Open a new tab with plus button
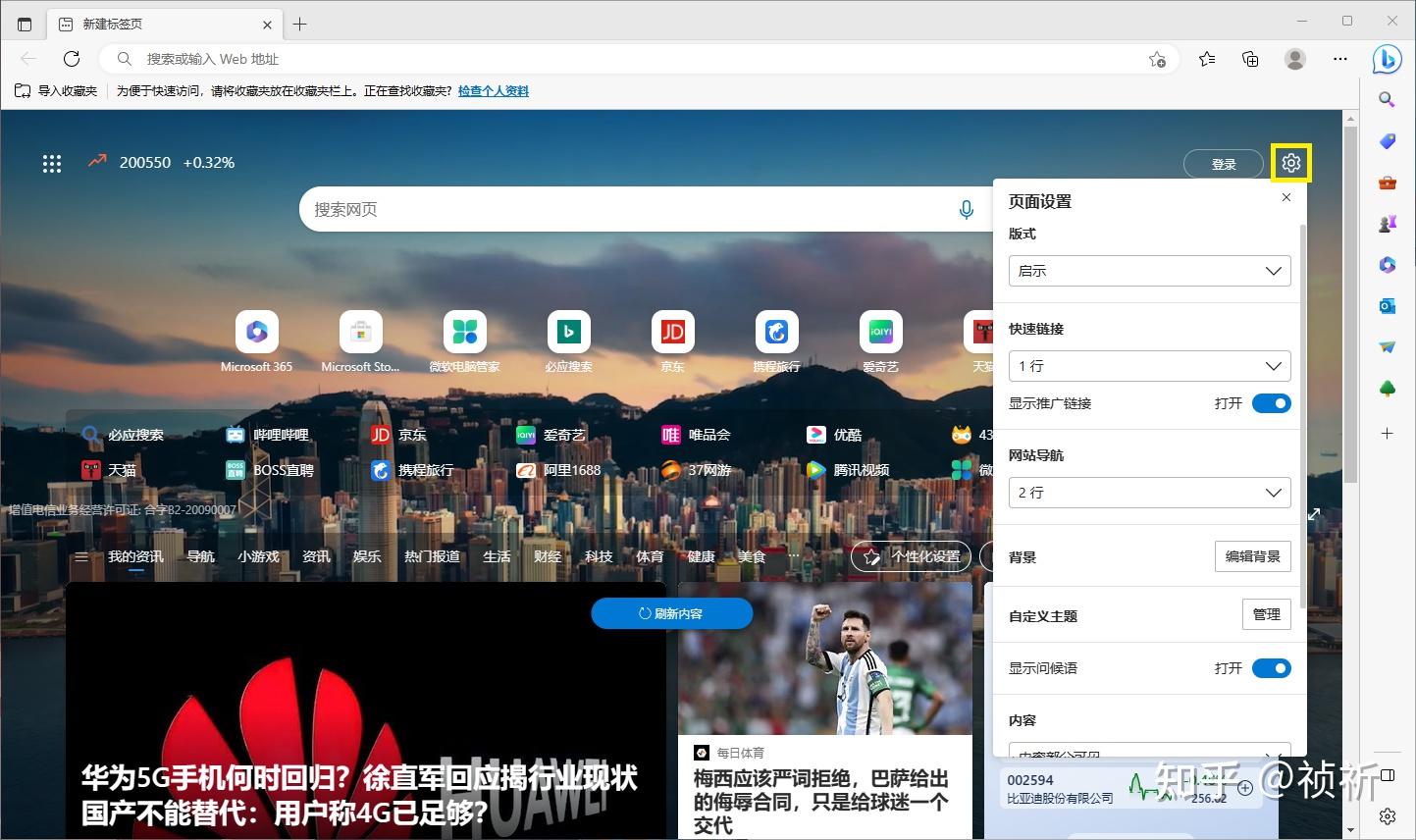Image resolution: width=1416 pixels, height=840 pixels. [x=300, y=25]
